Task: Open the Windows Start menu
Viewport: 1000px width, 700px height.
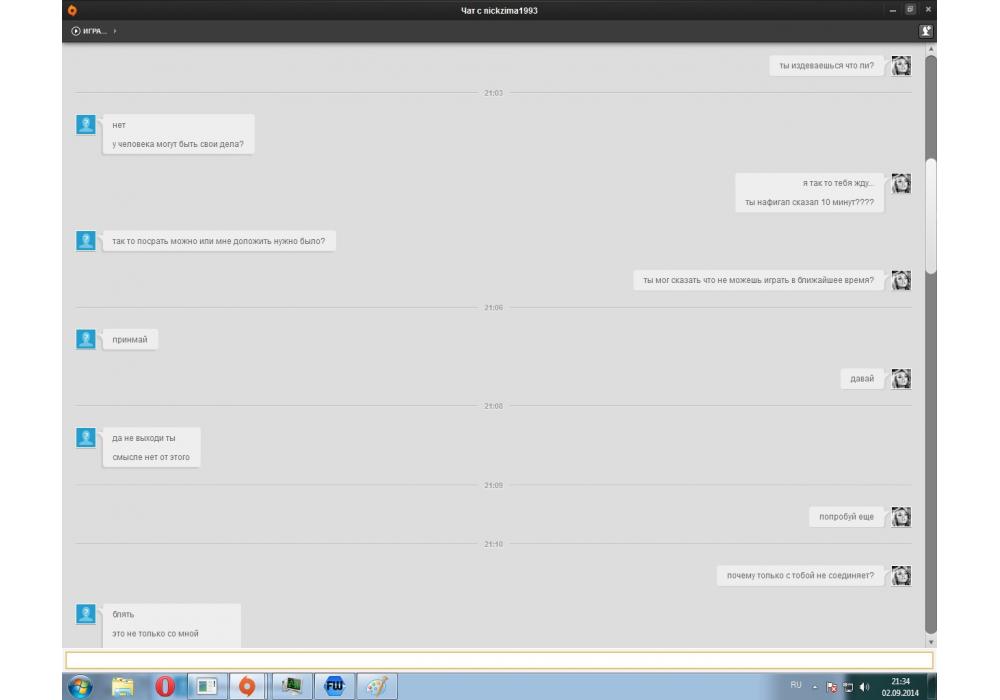Action: pos(80,686)
